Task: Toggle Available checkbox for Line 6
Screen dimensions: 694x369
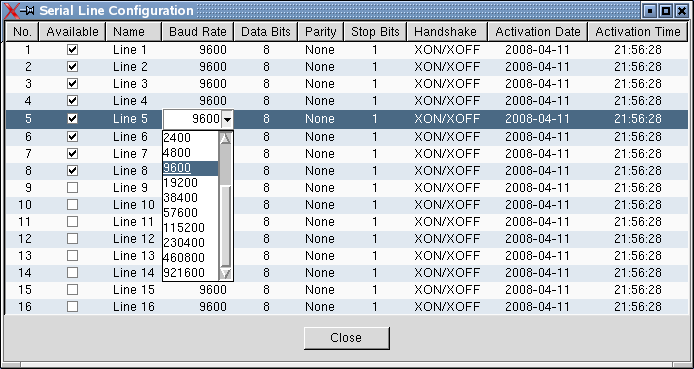Action: (x=72, y=137)
